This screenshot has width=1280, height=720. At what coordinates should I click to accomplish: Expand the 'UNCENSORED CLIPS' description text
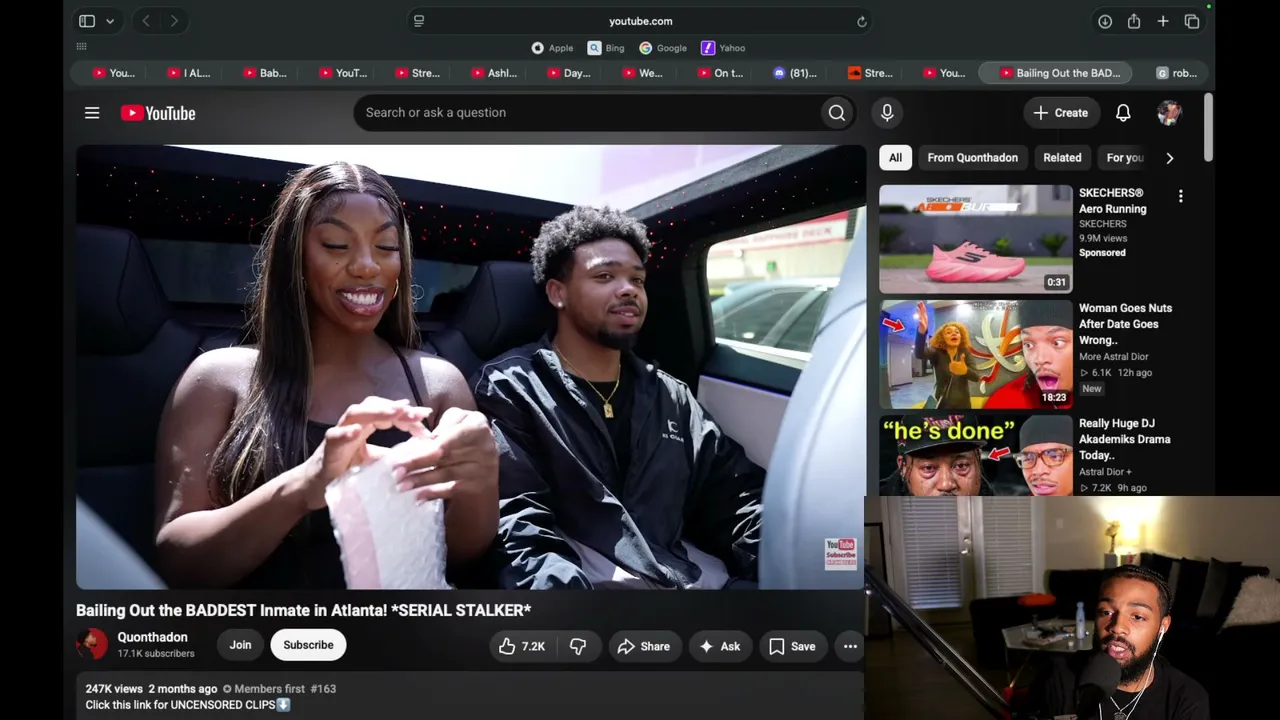[188, 705]
